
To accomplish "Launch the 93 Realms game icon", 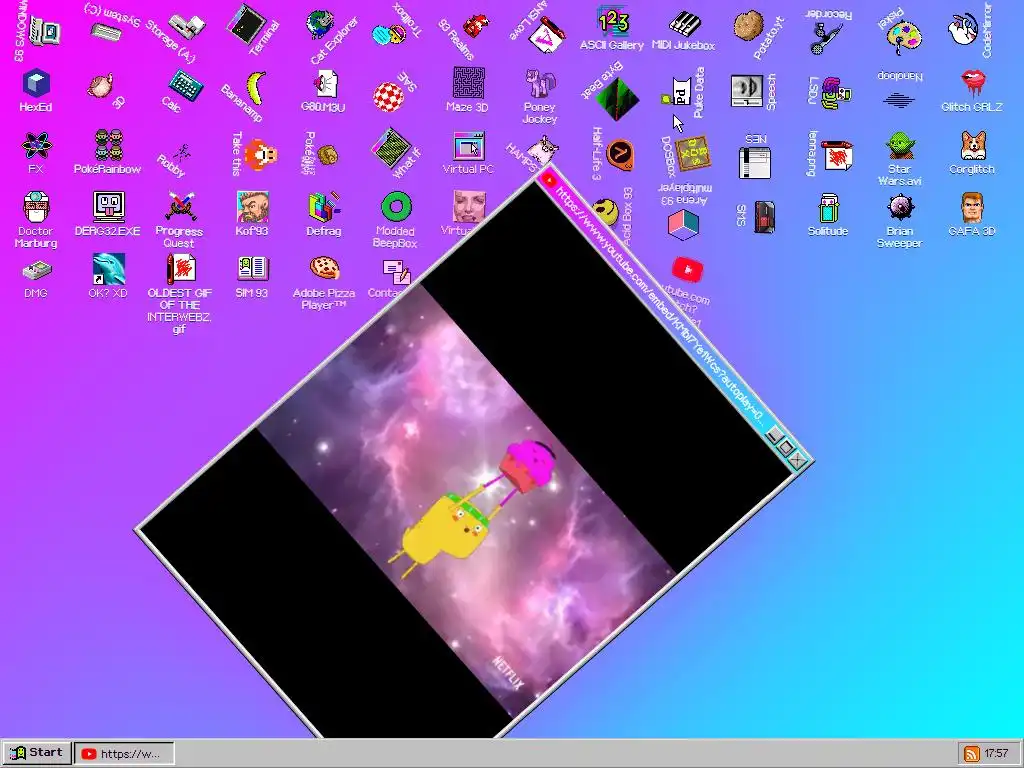I will tap(476, 26).
